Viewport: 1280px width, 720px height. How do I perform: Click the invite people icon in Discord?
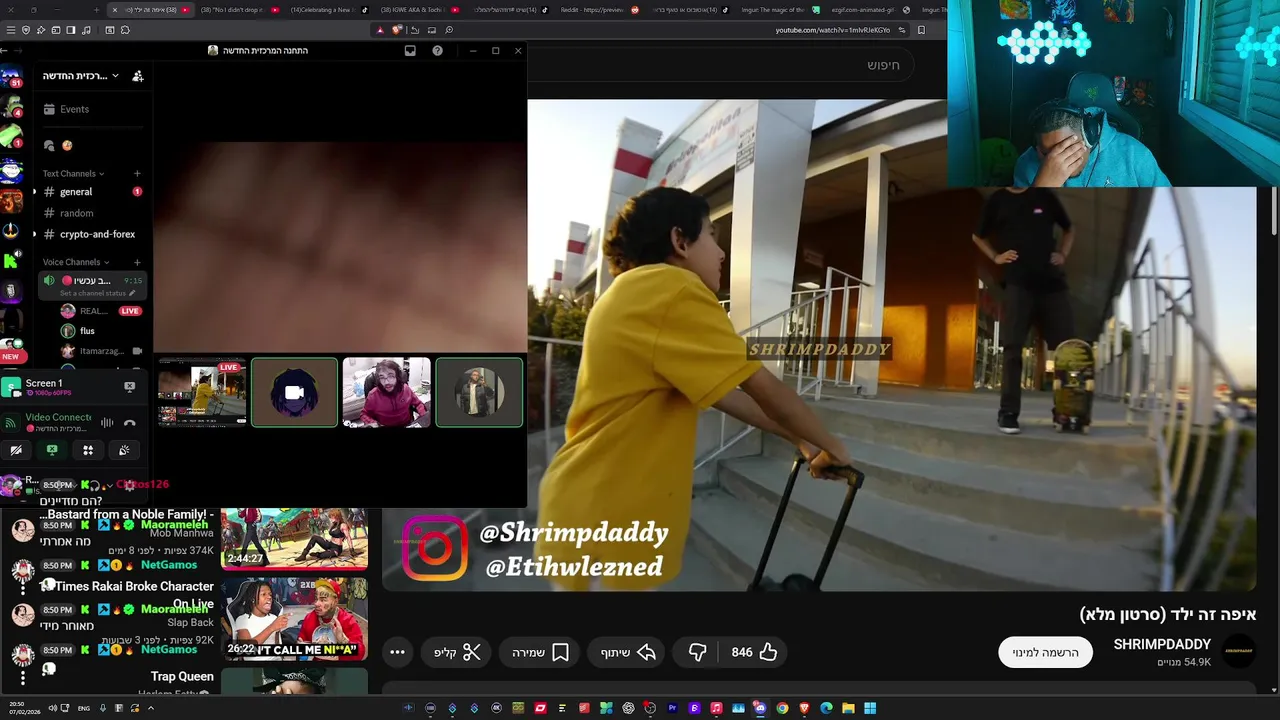pos(138,76)
